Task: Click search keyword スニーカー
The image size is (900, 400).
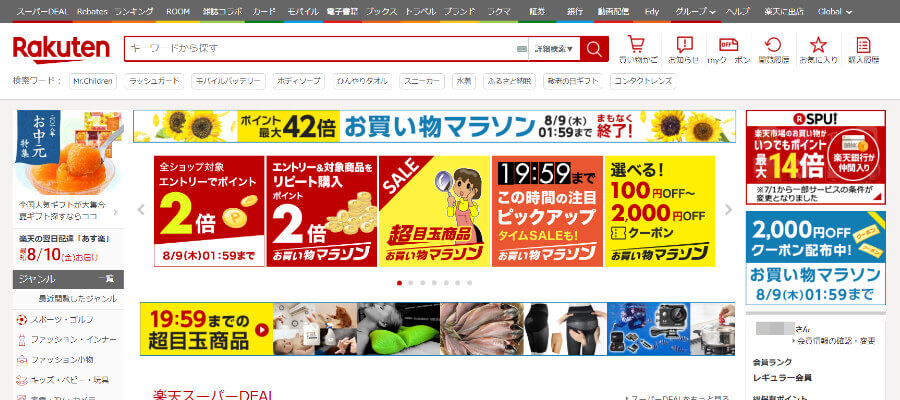Action: 422,81
